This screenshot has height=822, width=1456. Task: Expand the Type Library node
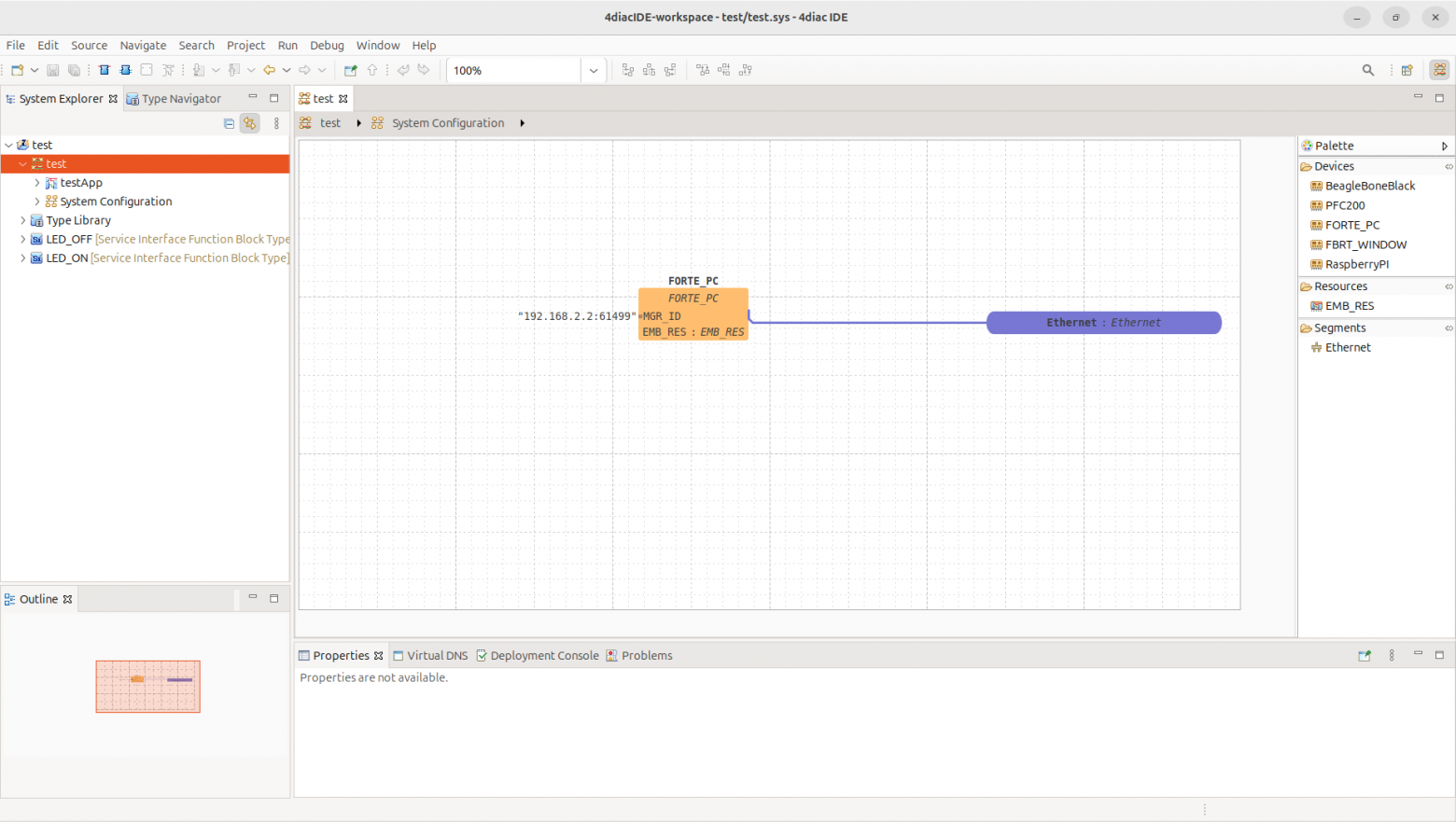23,220
